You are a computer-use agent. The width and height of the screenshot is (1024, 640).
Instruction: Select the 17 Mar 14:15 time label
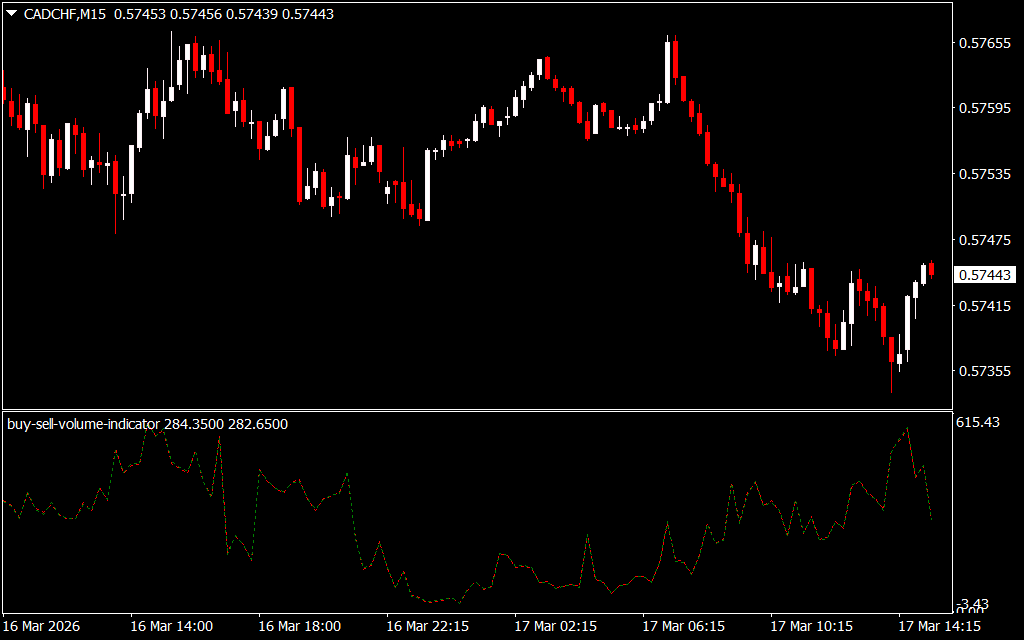(939, 626)
